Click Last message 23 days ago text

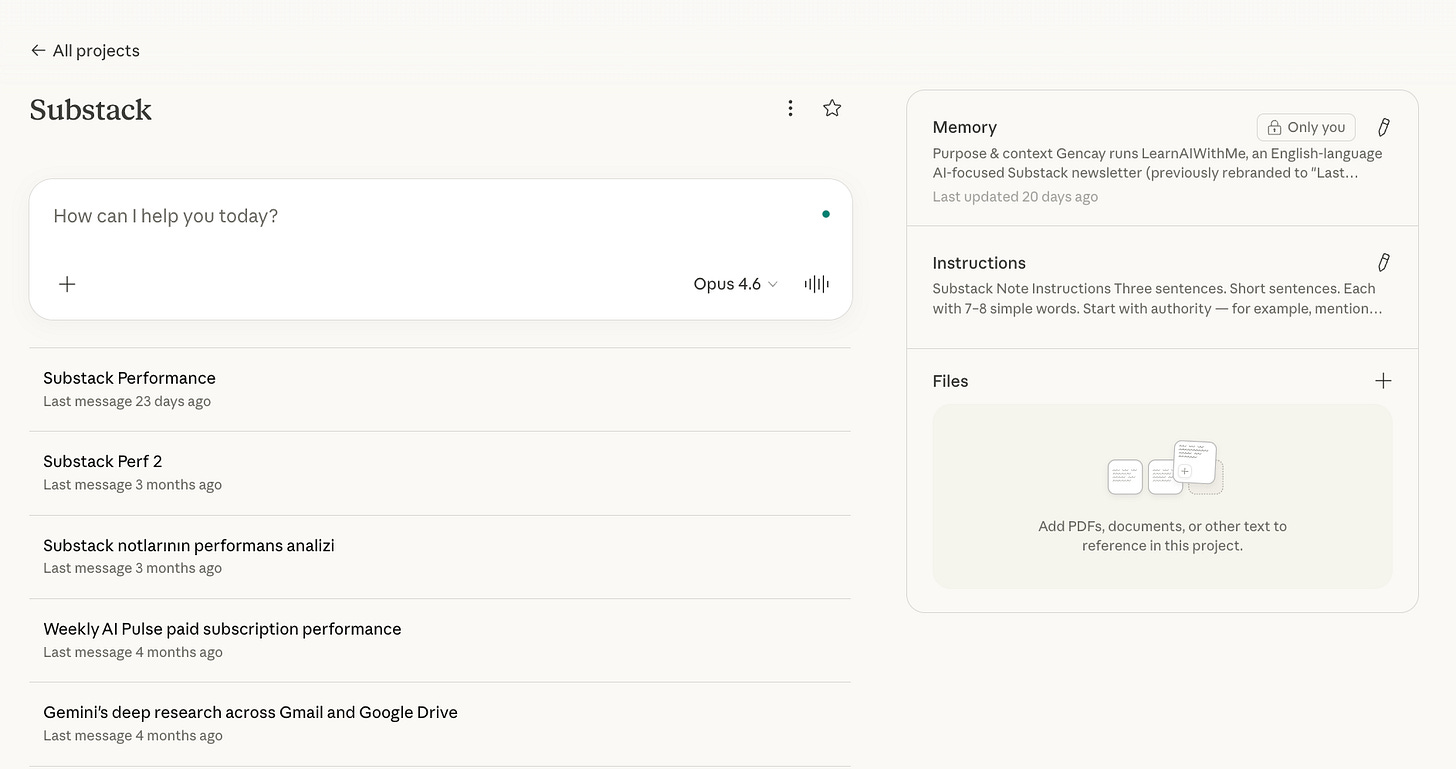[x=127, y=401]
